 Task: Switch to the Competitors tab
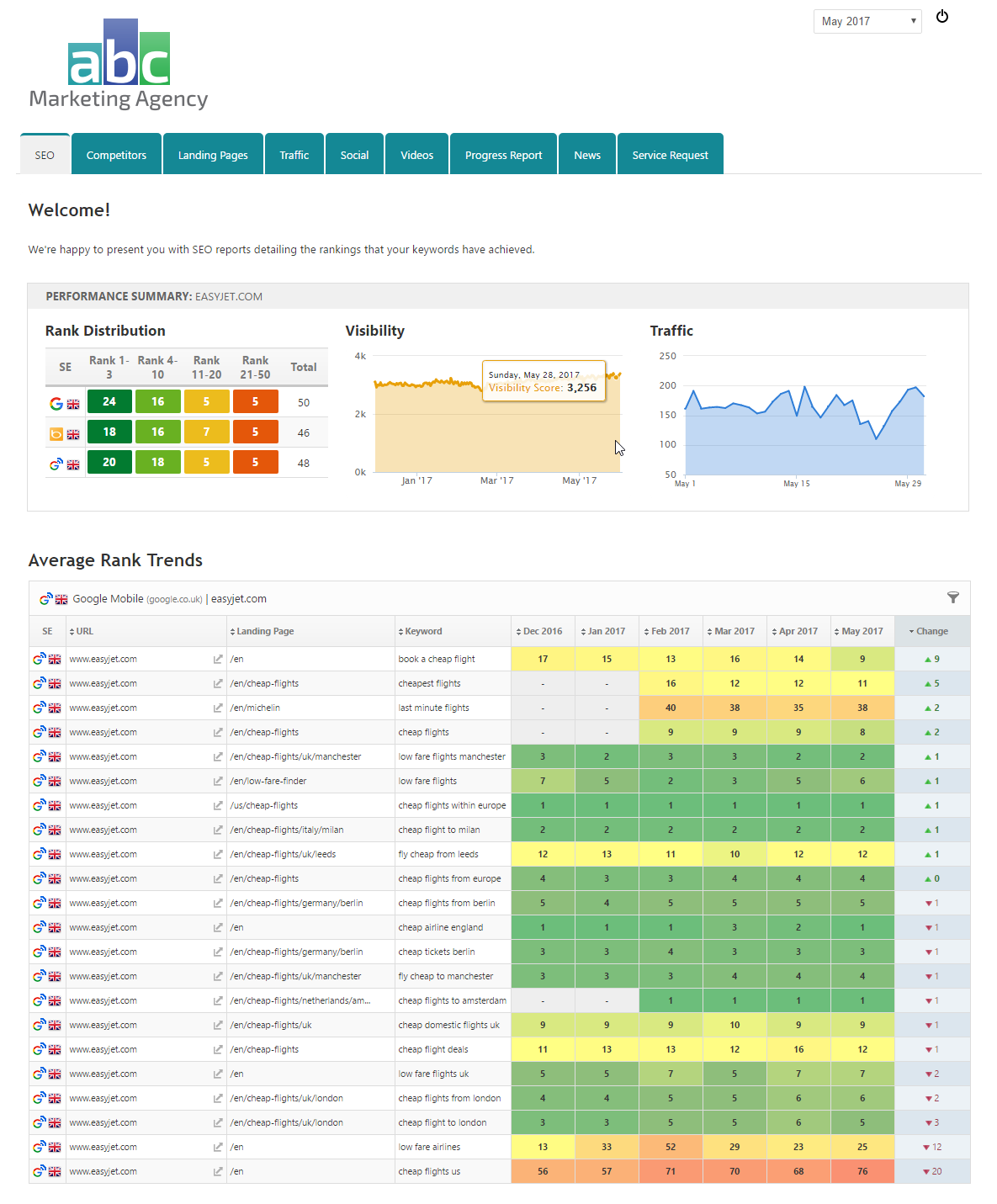click(x=116, y=155)
